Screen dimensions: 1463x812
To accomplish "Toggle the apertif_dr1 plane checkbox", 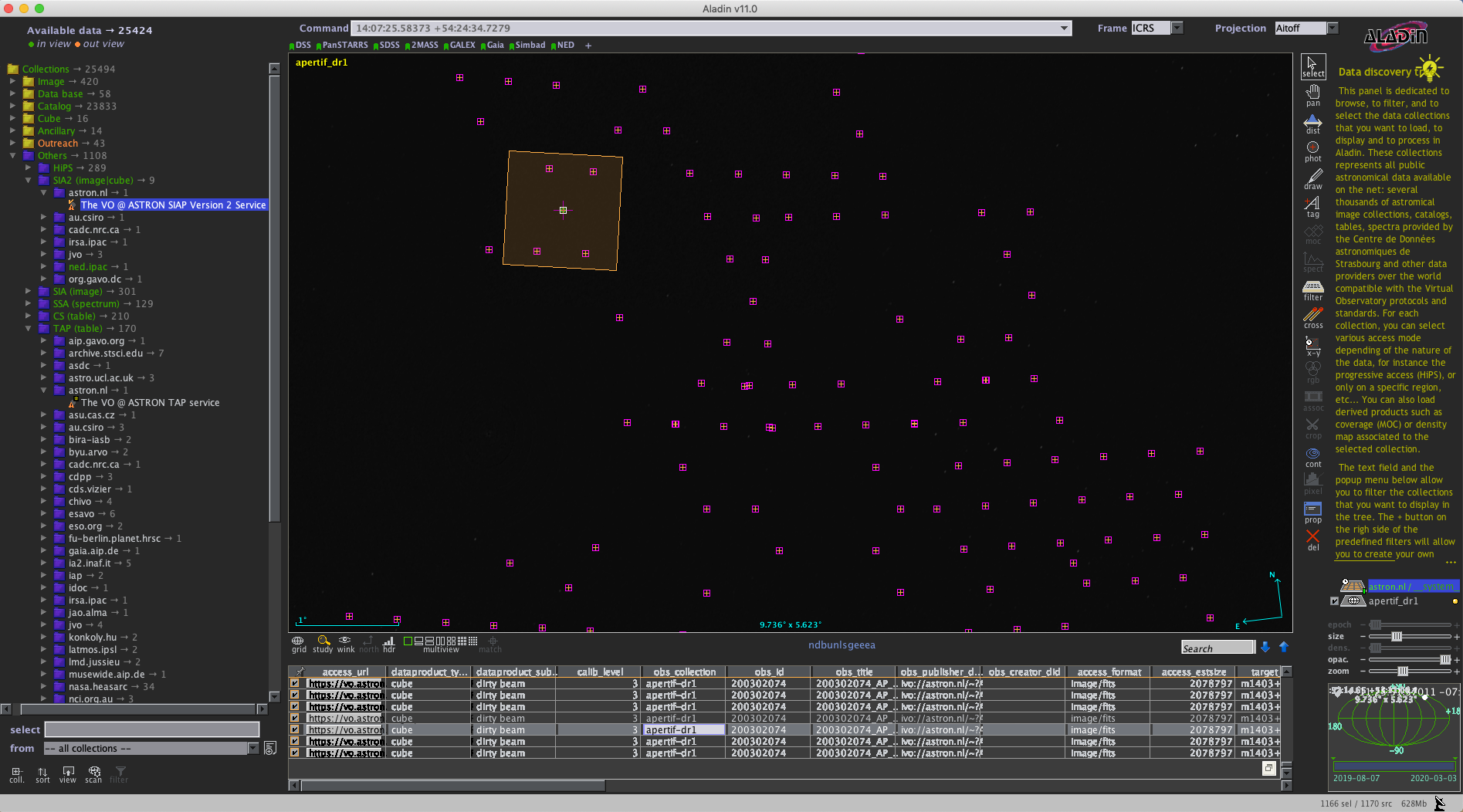I will (1334, 601).
